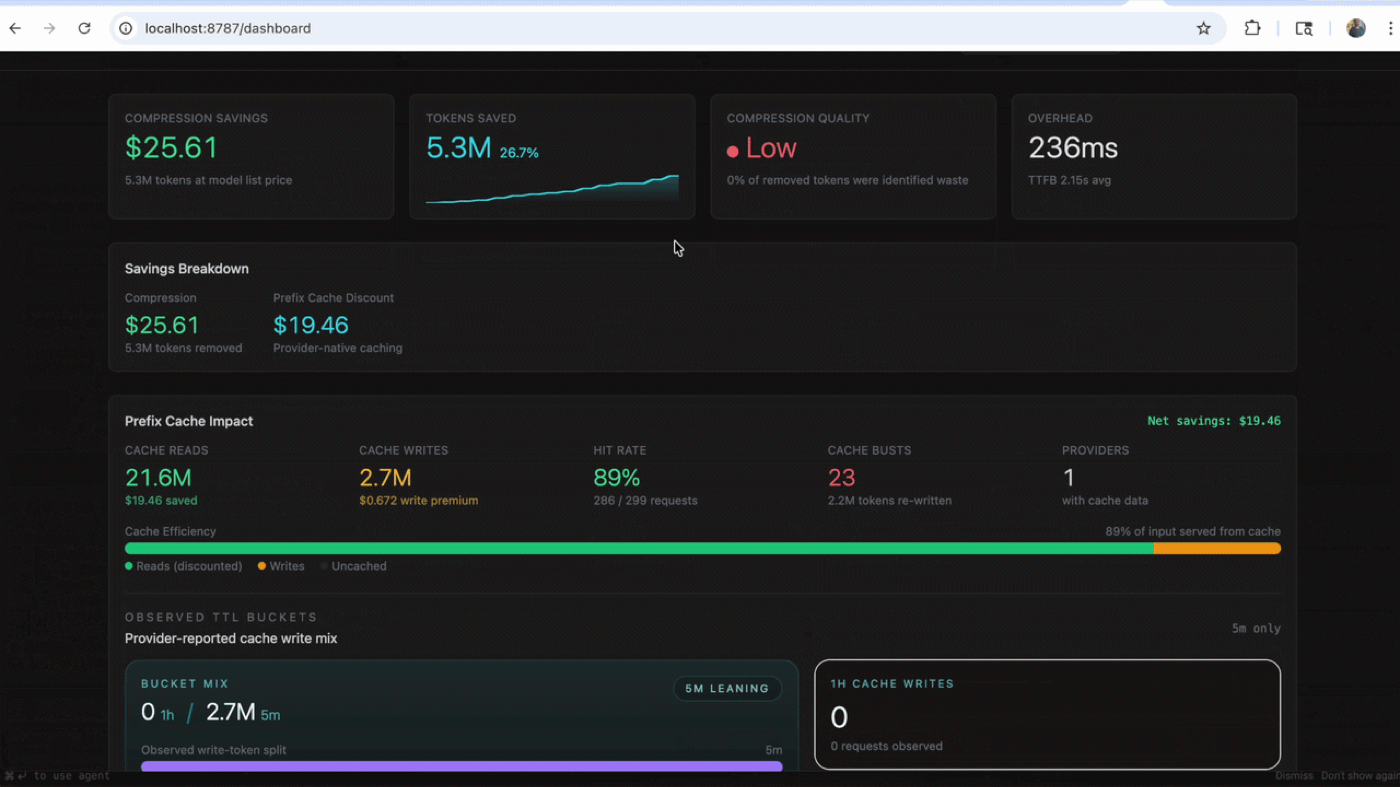Select the Reads (discounted) legend entry
The height and width of the screenshot is (787, 1400).
183,566
